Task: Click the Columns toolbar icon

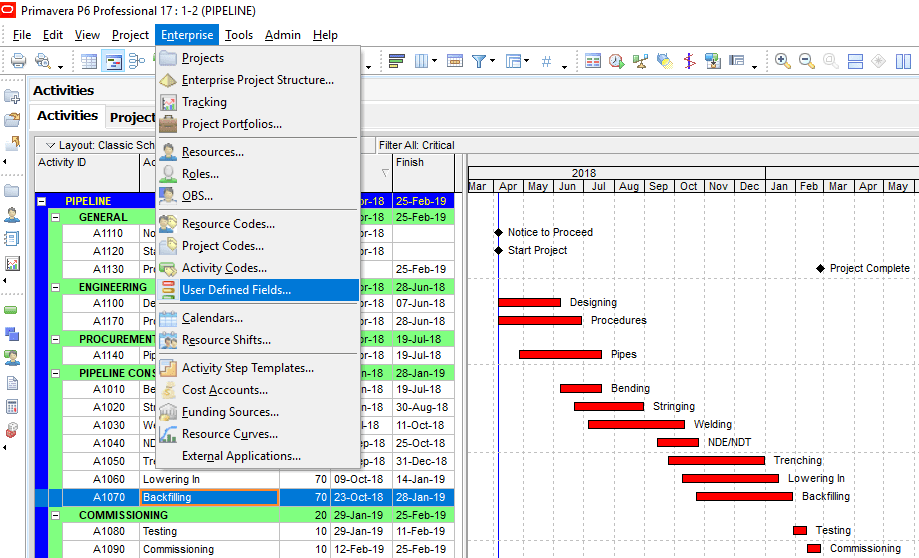Action: 421,61
